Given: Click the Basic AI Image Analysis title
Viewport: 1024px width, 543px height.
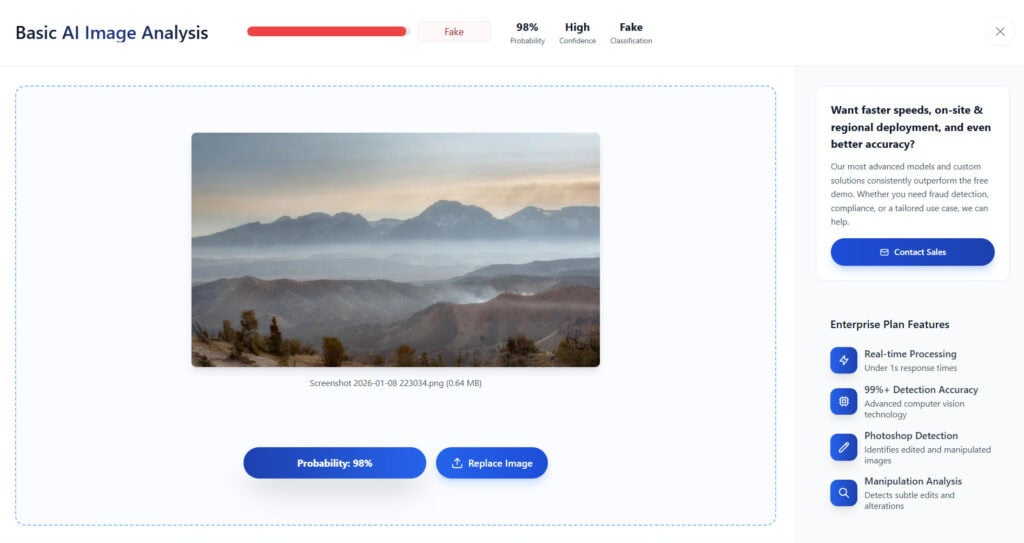Looking at the screenshot, I should coord(112,33).
